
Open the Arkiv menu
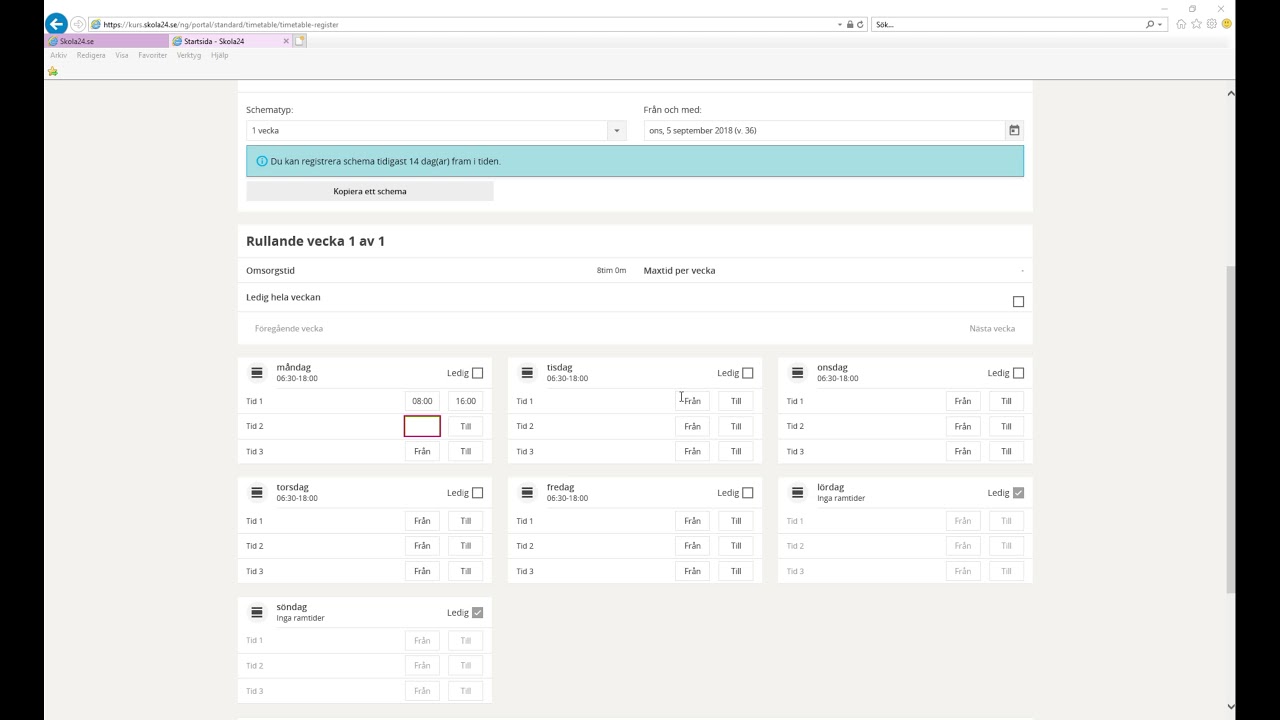[x=58, y=55]
